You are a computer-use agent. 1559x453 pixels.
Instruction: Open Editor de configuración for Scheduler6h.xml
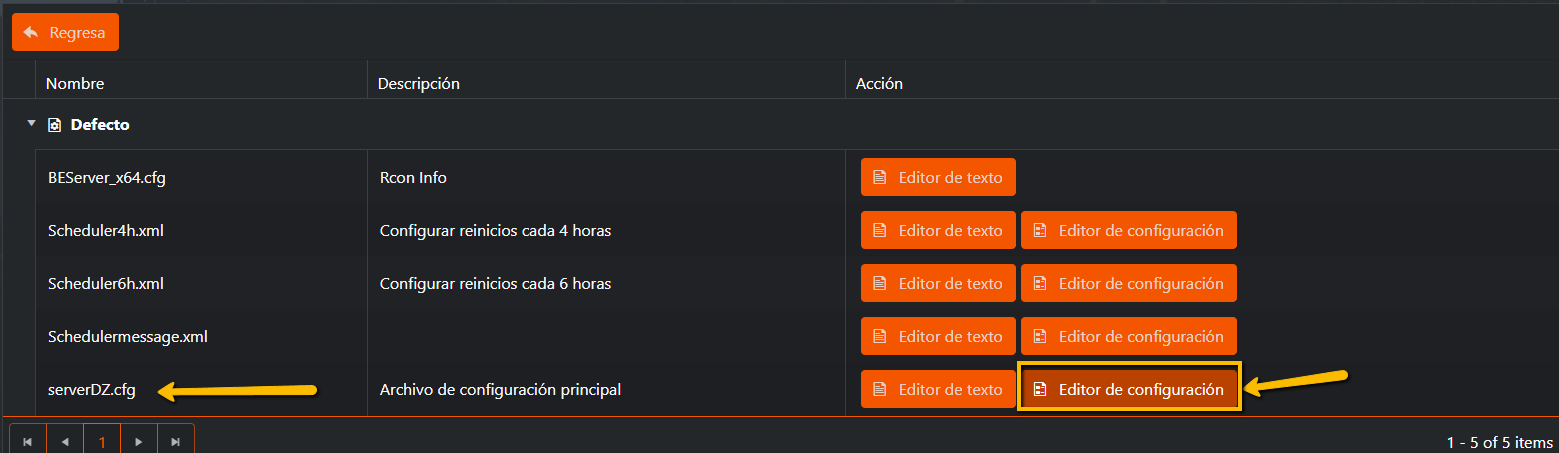[x=1128, y=283]
